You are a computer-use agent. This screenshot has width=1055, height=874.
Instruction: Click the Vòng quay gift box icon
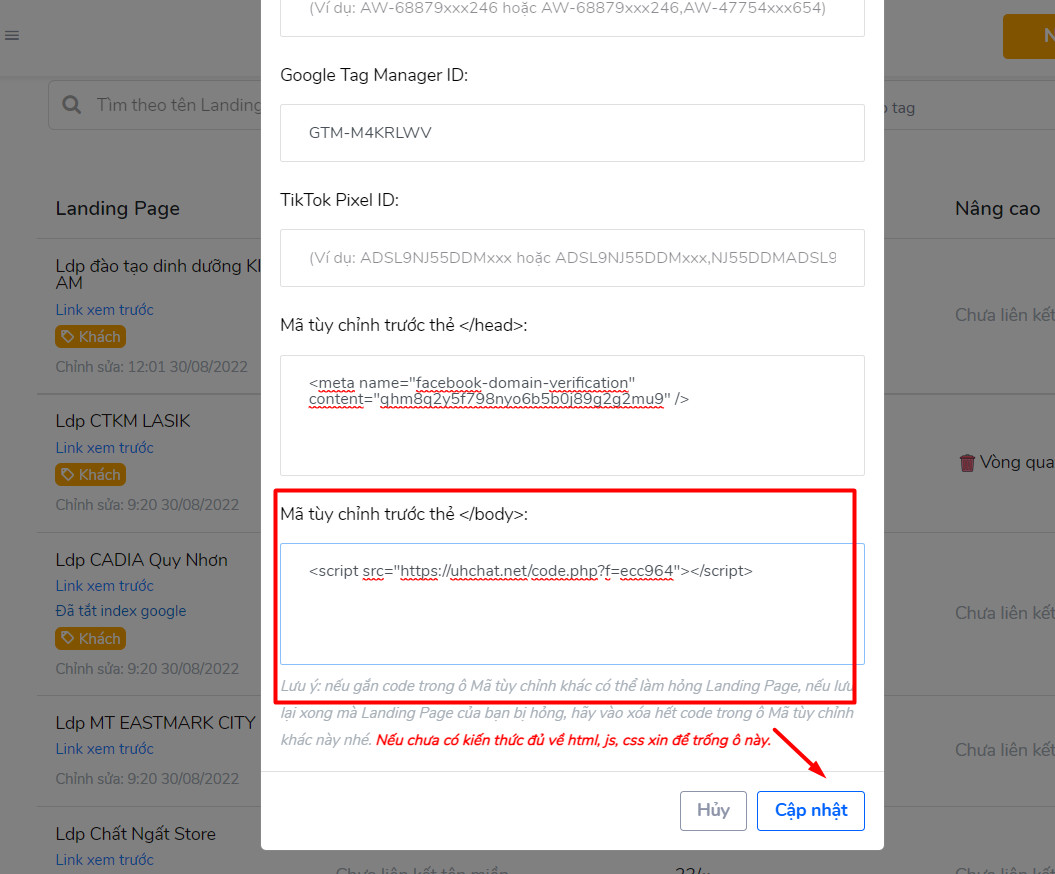[967, 462]
